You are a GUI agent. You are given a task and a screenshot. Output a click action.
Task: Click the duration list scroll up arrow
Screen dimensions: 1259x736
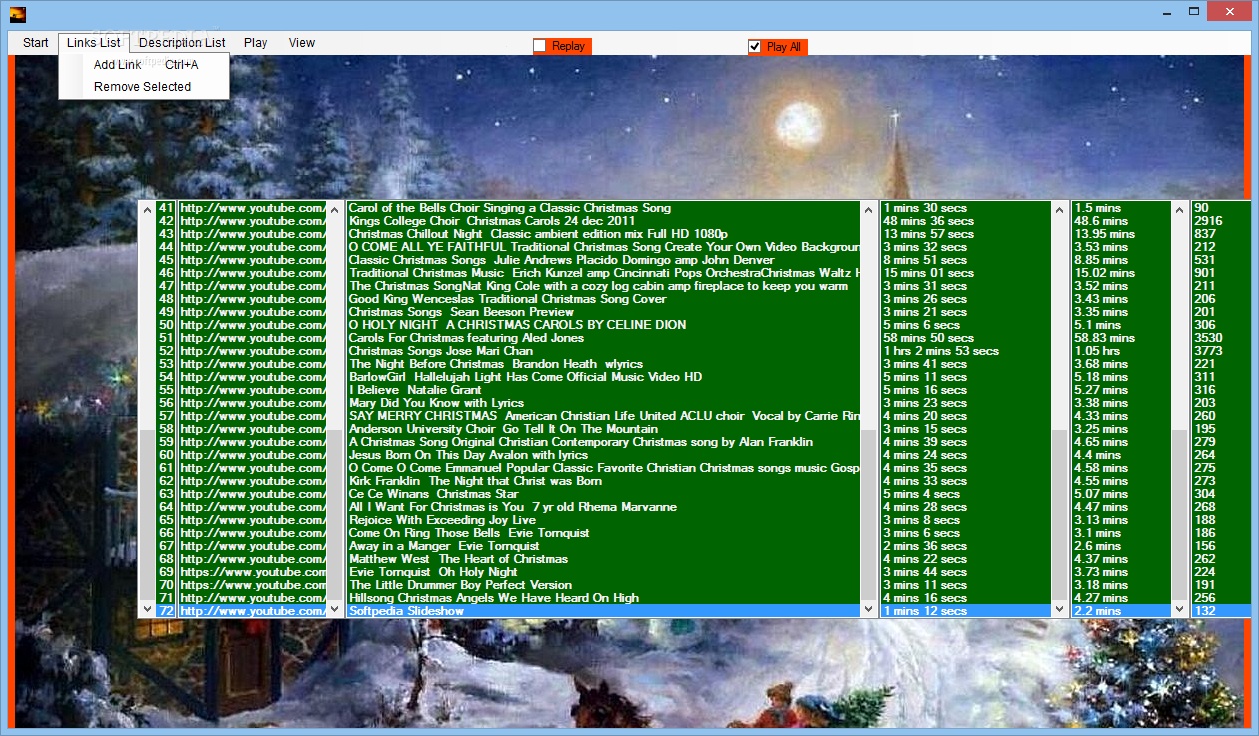click(1060, 209)
